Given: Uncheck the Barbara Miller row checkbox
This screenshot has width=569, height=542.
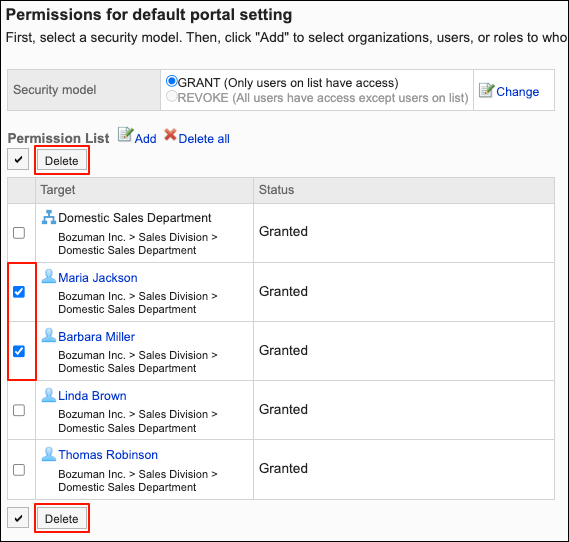Looking at the screenshot, I should (19, 351).
